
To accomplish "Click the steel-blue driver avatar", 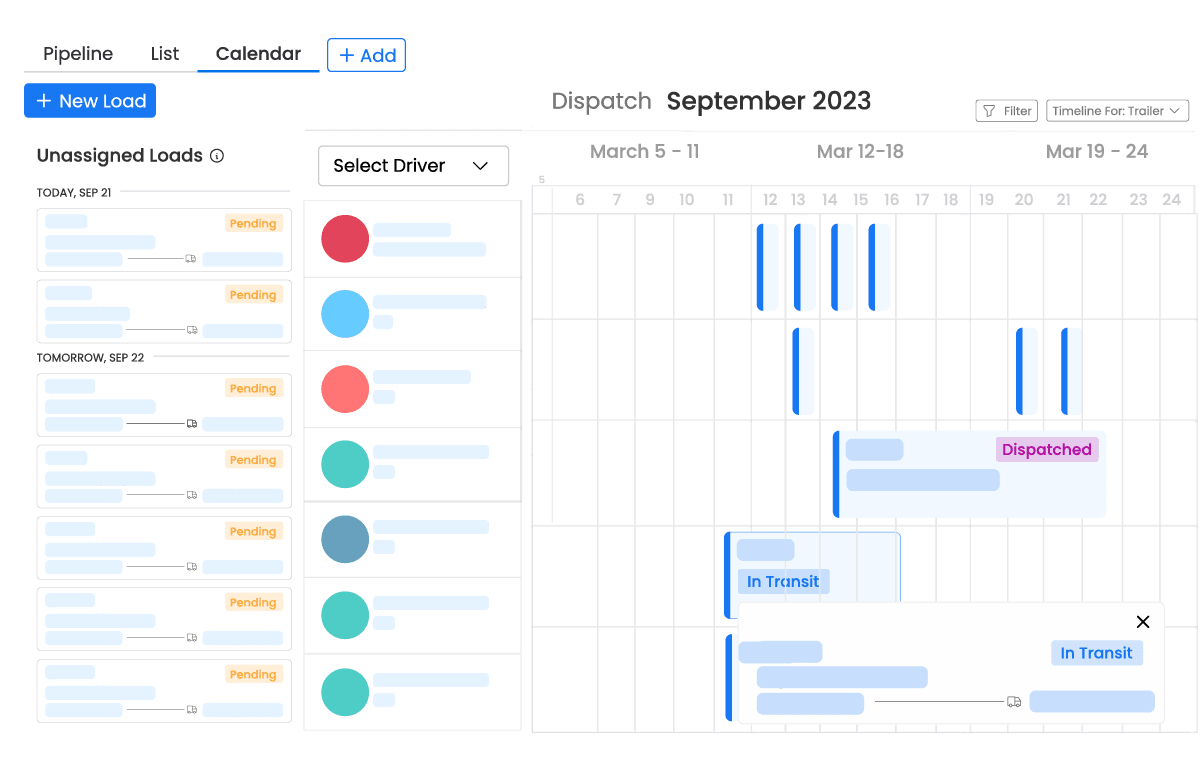I will [345, 539].
